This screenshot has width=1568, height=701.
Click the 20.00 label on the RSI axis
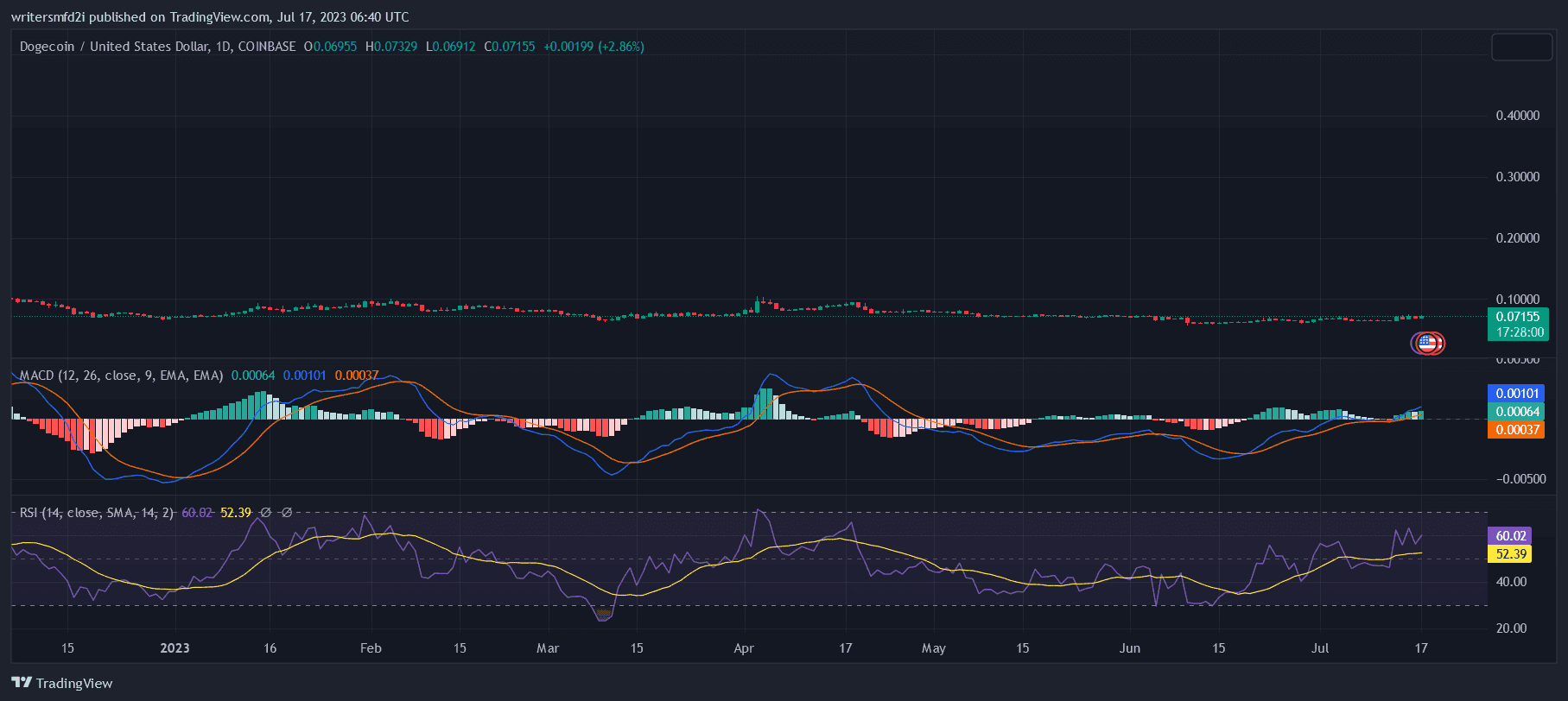point(1511,628)
